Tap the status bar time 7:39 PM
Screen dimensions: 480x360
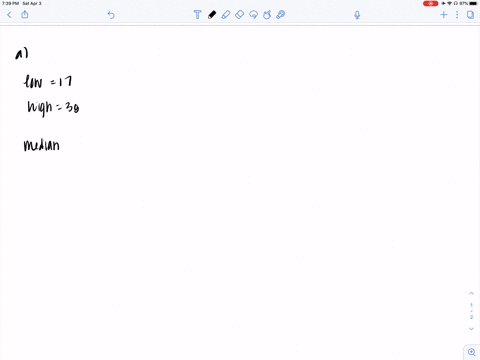click(x=10, y=3)
